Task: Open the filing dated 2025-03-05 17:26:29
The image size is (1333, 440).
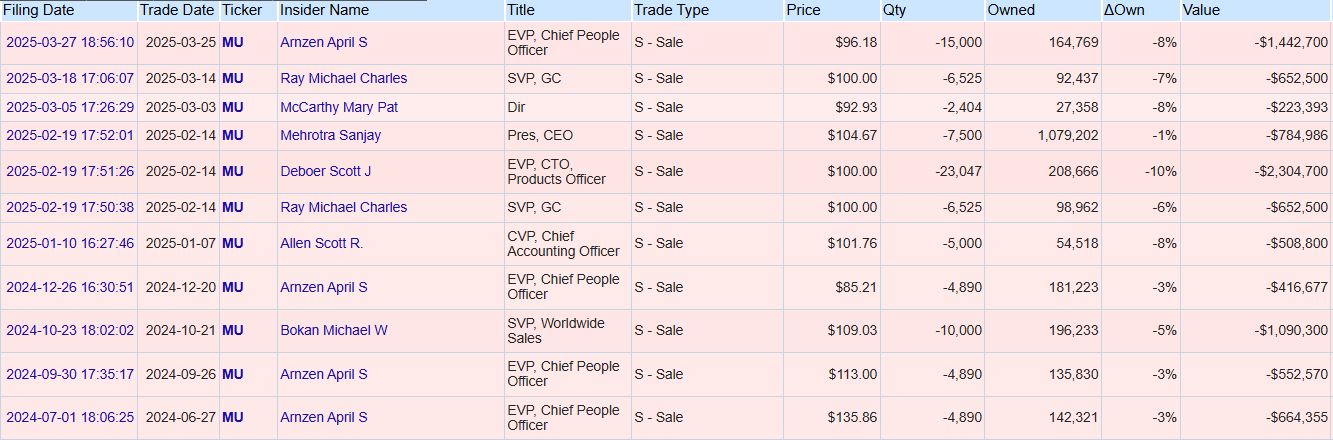Action: coord(70,107)
